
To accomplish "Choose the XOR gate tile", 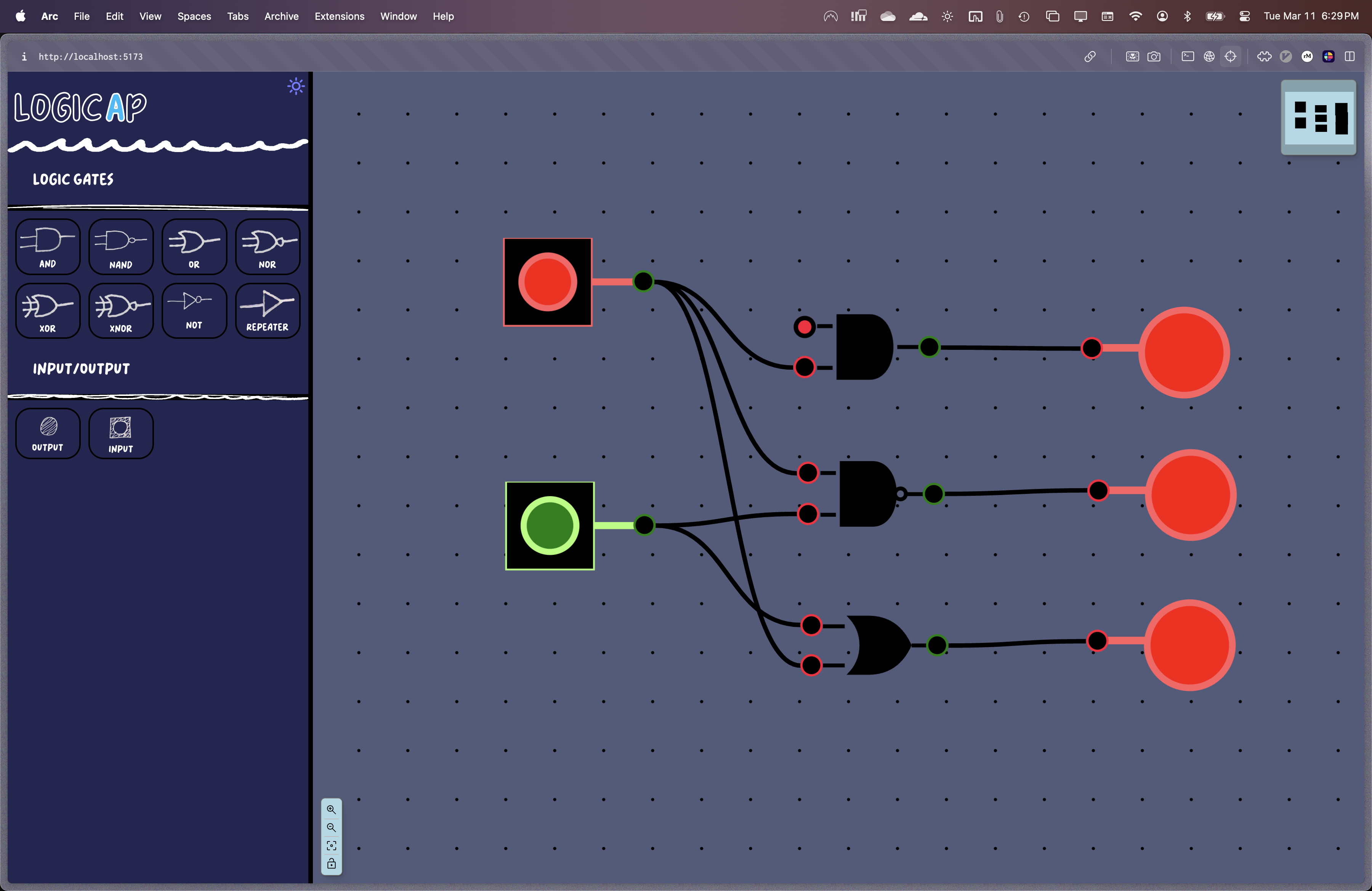I will (x=48, y=311).
